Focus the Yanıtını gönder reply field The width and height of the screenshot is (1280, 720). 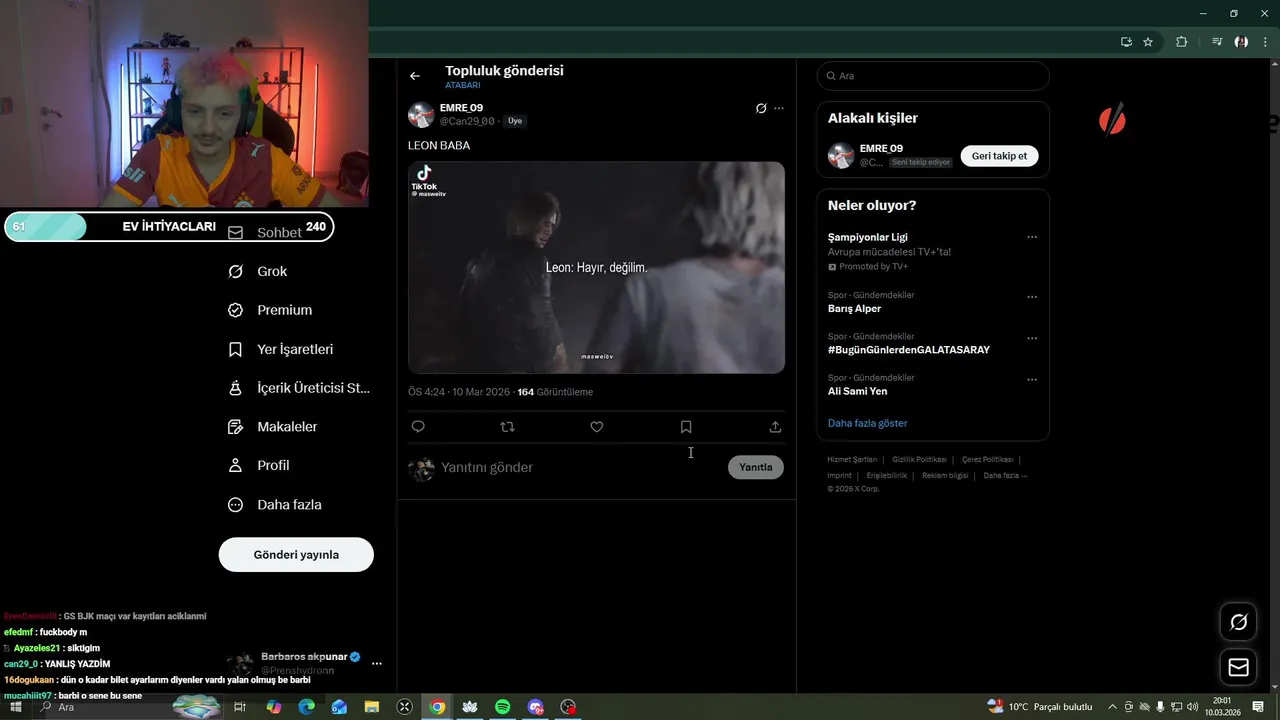(580, 467)
